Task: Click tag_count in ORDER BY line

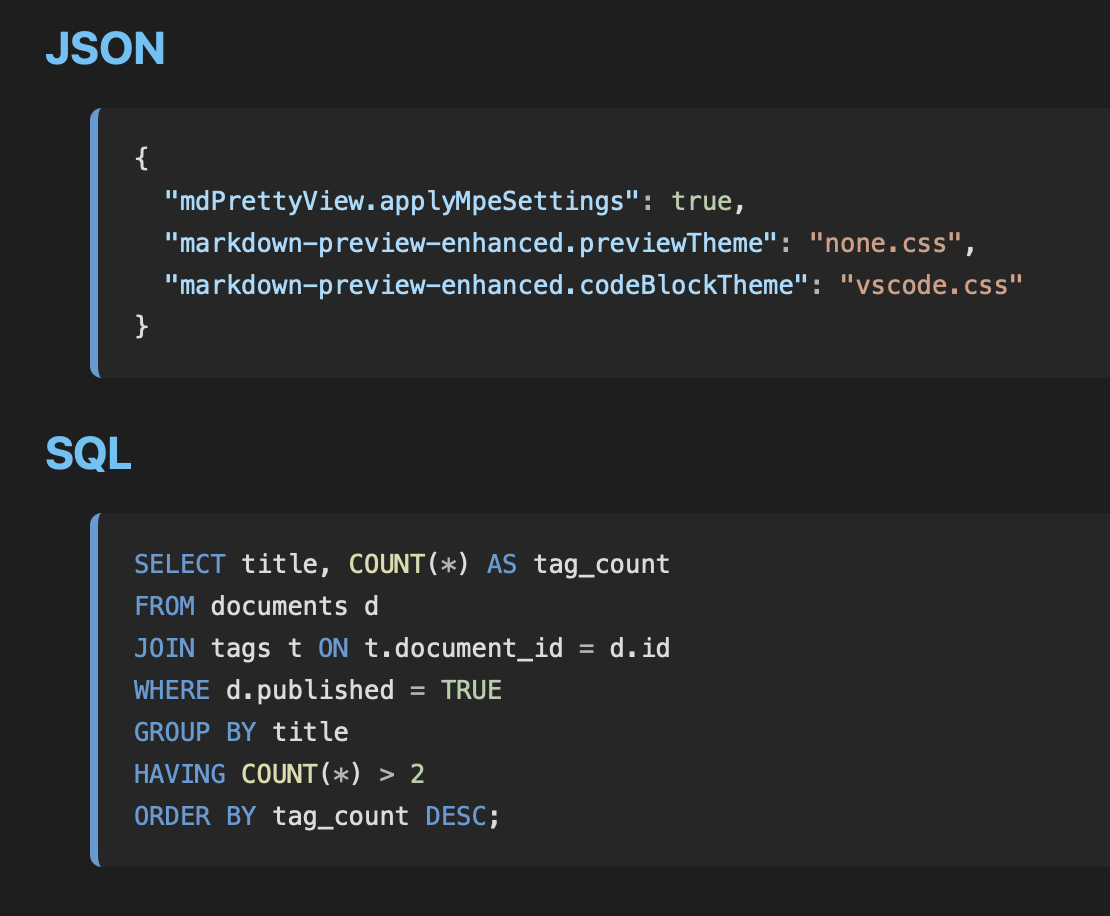Action: 340,817
